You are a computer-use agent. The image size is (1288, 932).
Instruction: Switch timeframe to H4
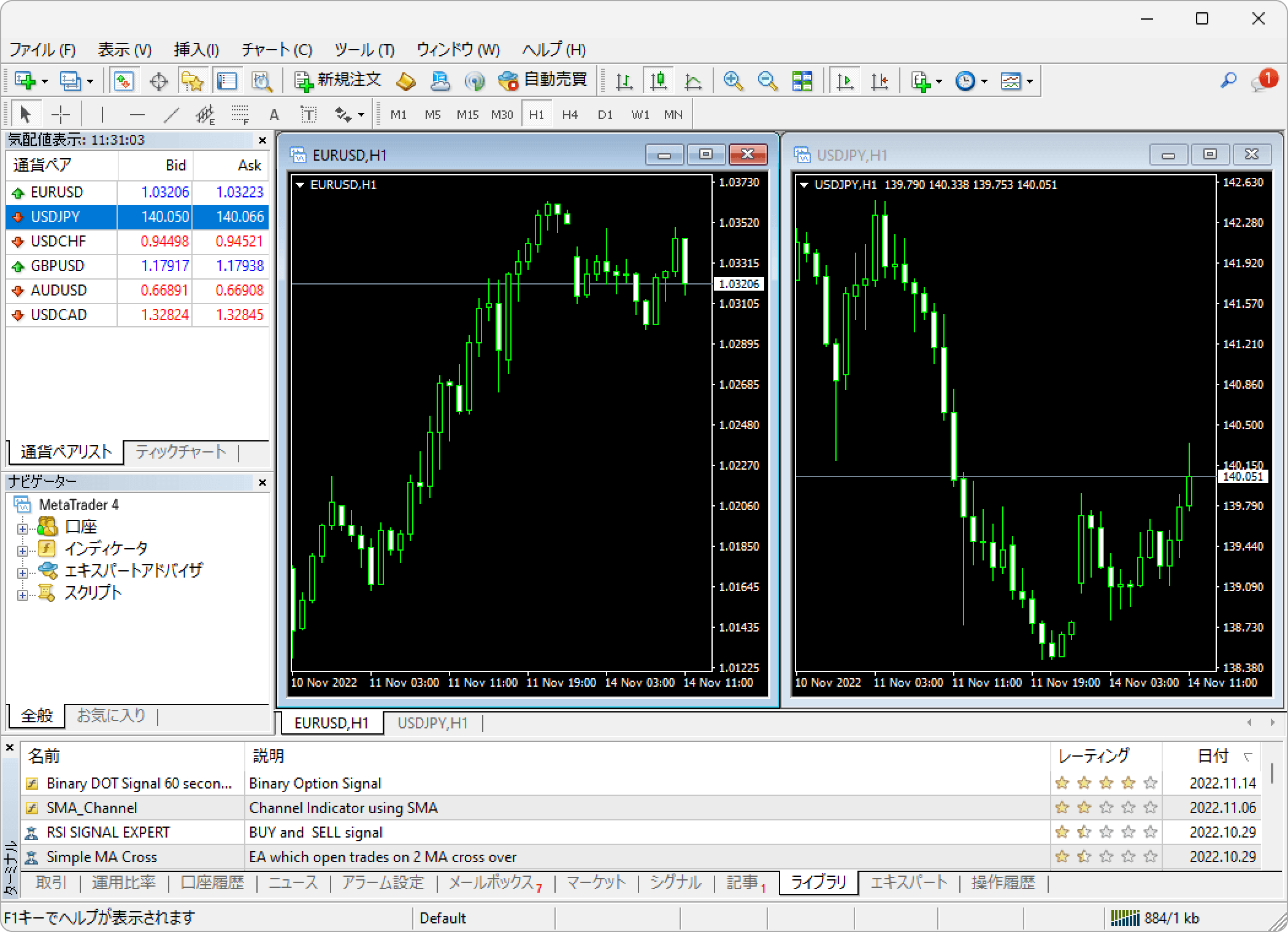coord(570,115)
